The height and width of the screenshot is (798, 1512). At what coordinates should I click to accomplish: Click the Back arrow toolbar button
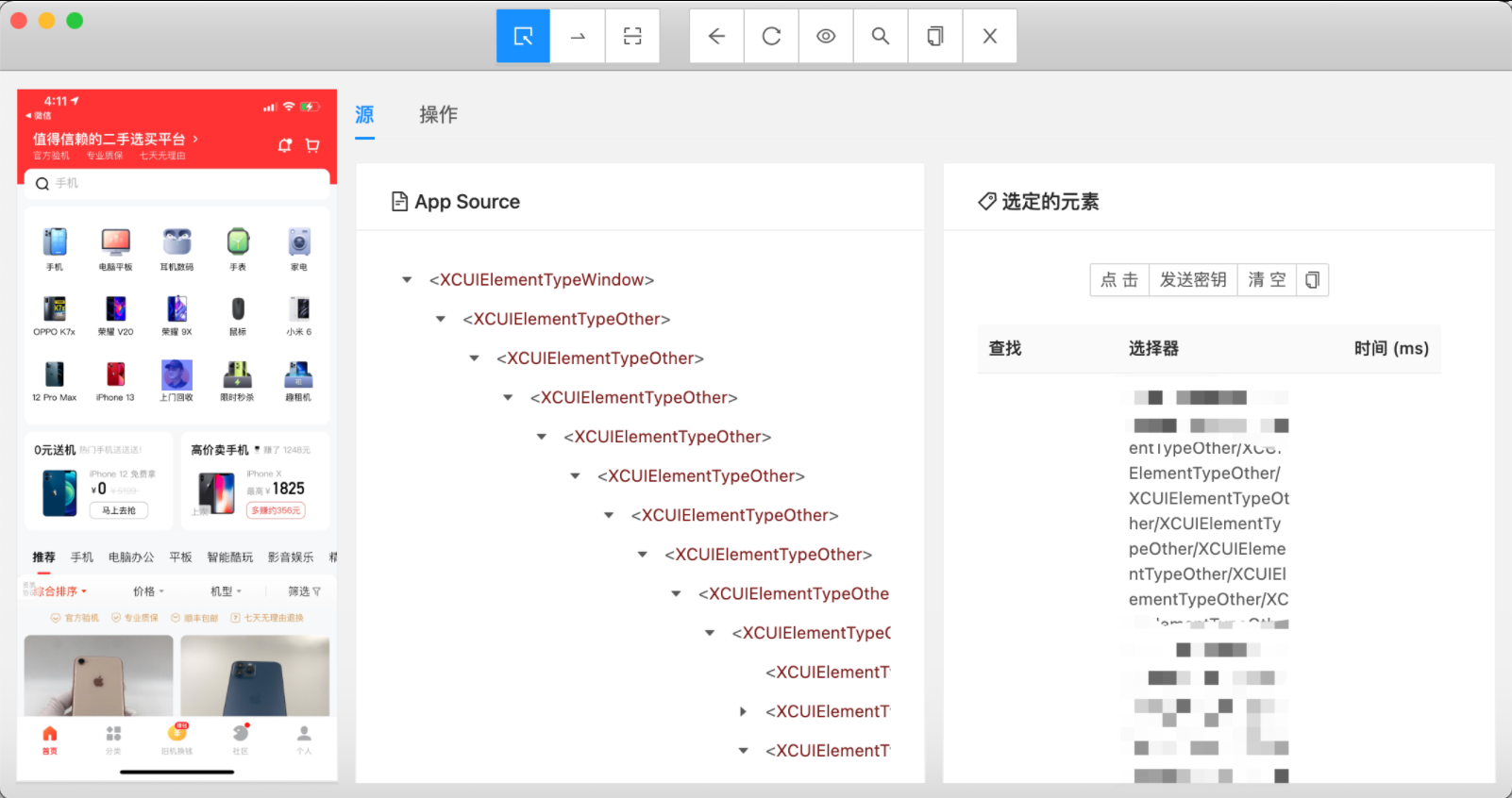pyautogui.click(x=716, y=36)
